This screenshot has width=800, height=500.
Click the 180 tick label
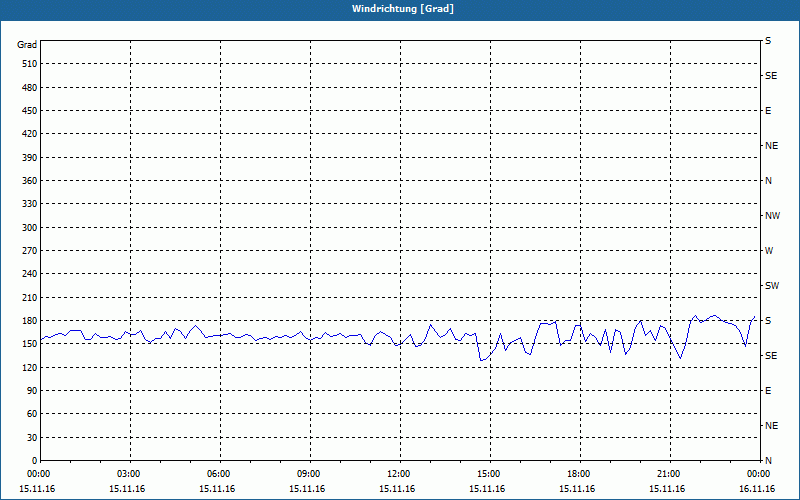pos(30,321)
